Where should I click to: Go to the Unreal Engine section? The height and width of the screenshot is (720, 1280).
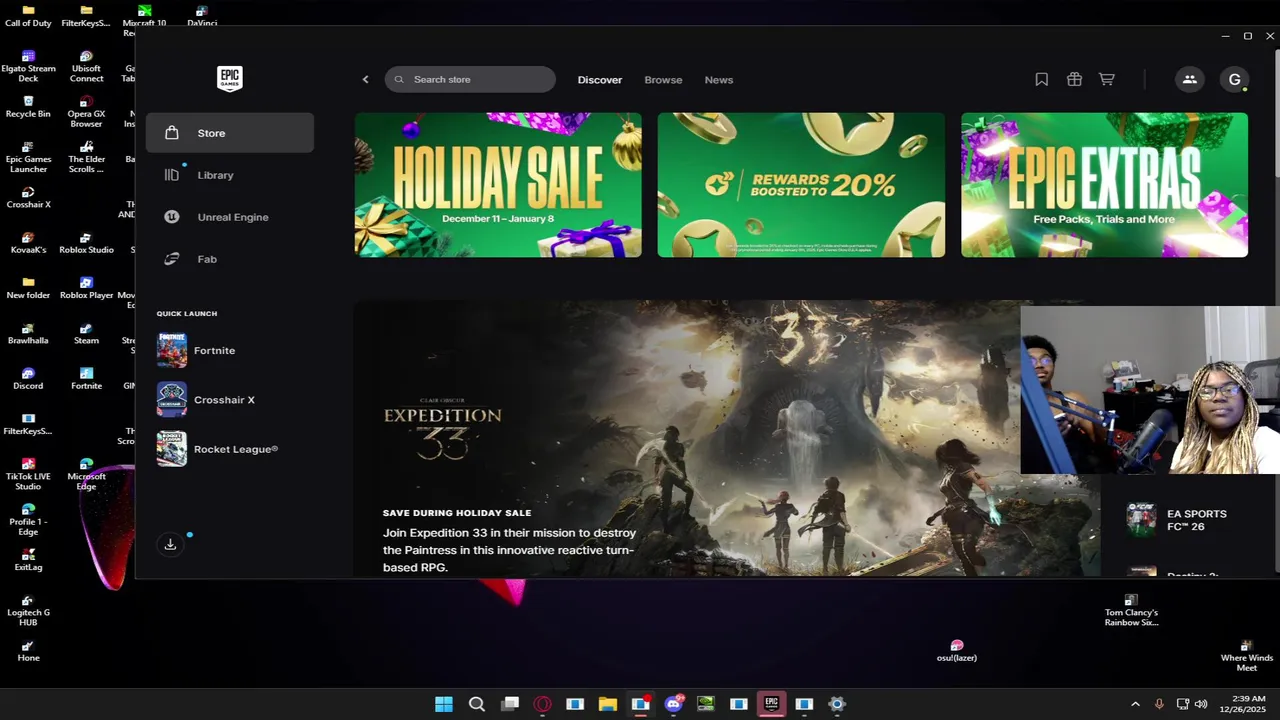click(x=230, y=217)
